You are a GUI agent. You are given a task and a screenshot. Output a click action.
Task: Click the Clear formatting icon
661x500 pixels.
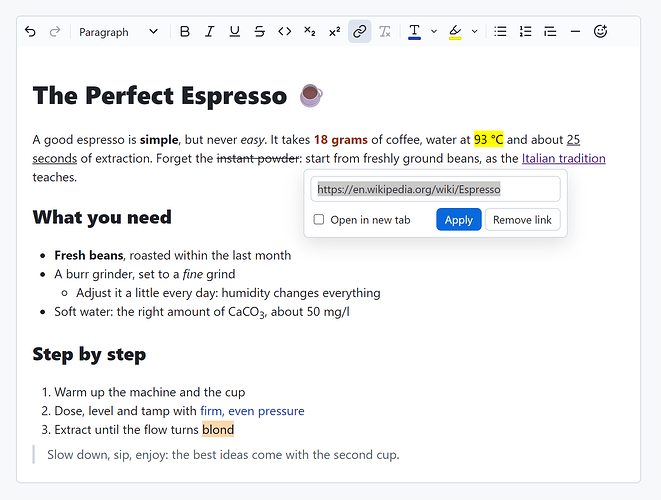(x=384, y=32)
